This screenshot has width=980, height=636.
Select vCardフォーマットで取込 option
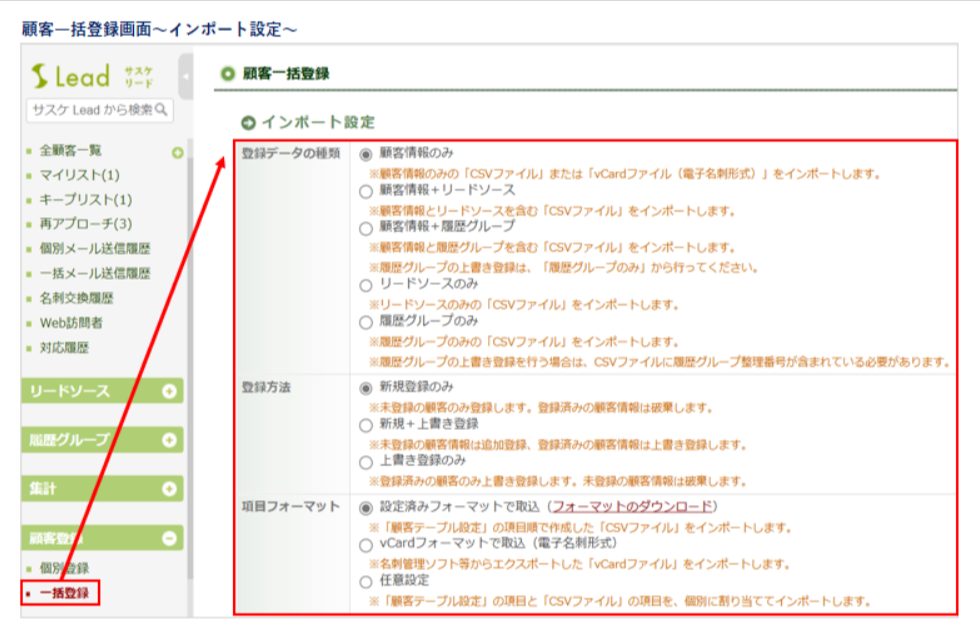tap(366, 543)
